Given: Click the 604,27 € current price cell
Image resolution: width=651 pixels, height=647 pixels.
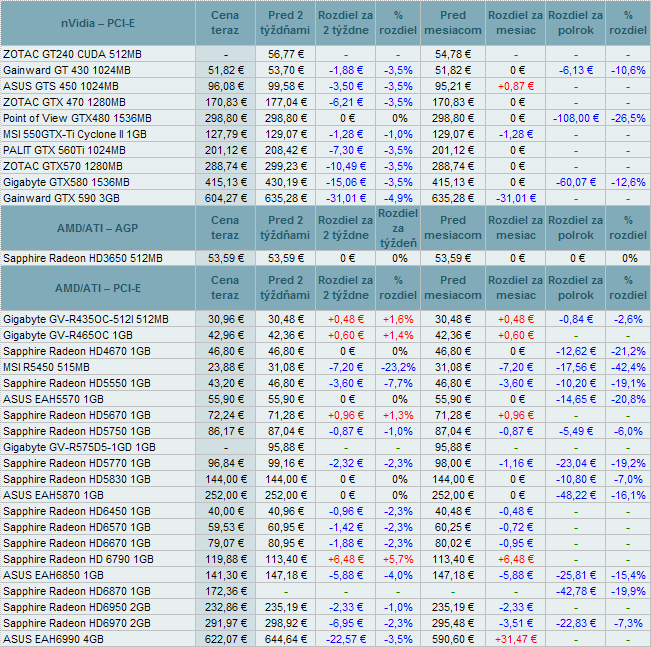Looking at the screenshot, I should tap(225, 199).
